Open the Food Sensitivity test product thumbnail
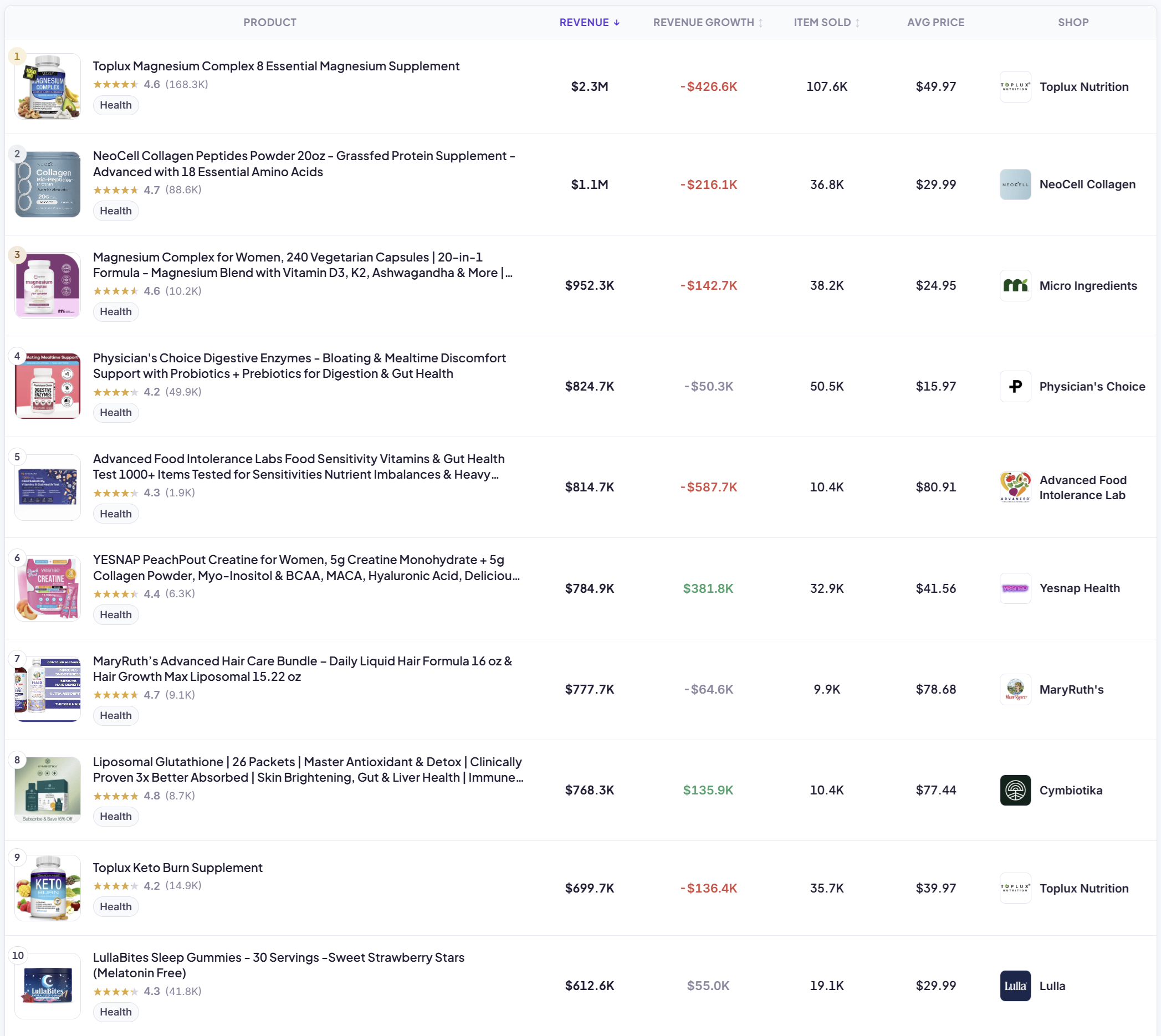The image size is (1161, 1036). tap(48, 488)
